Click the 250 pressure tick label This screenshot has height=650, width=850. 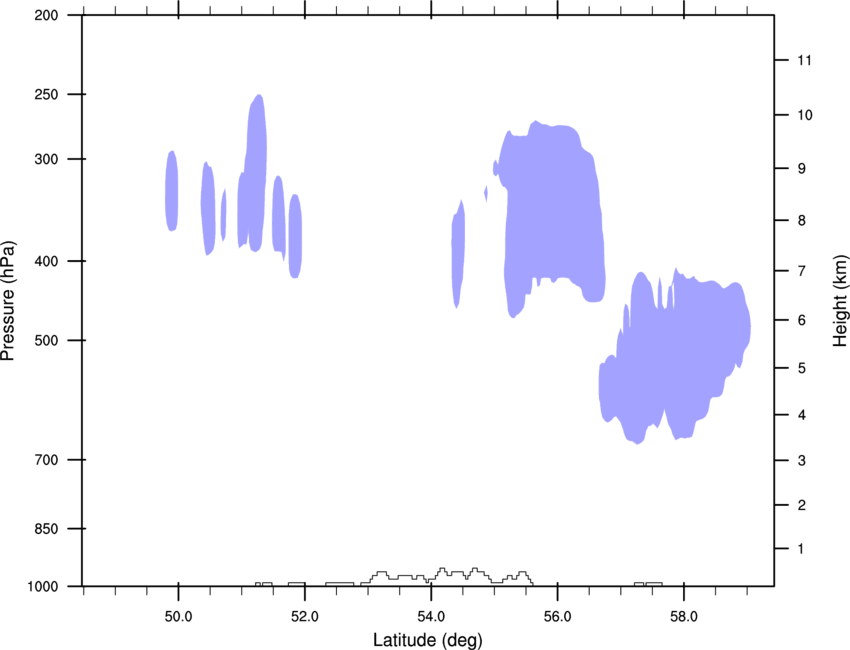click(x=47, y=94)
